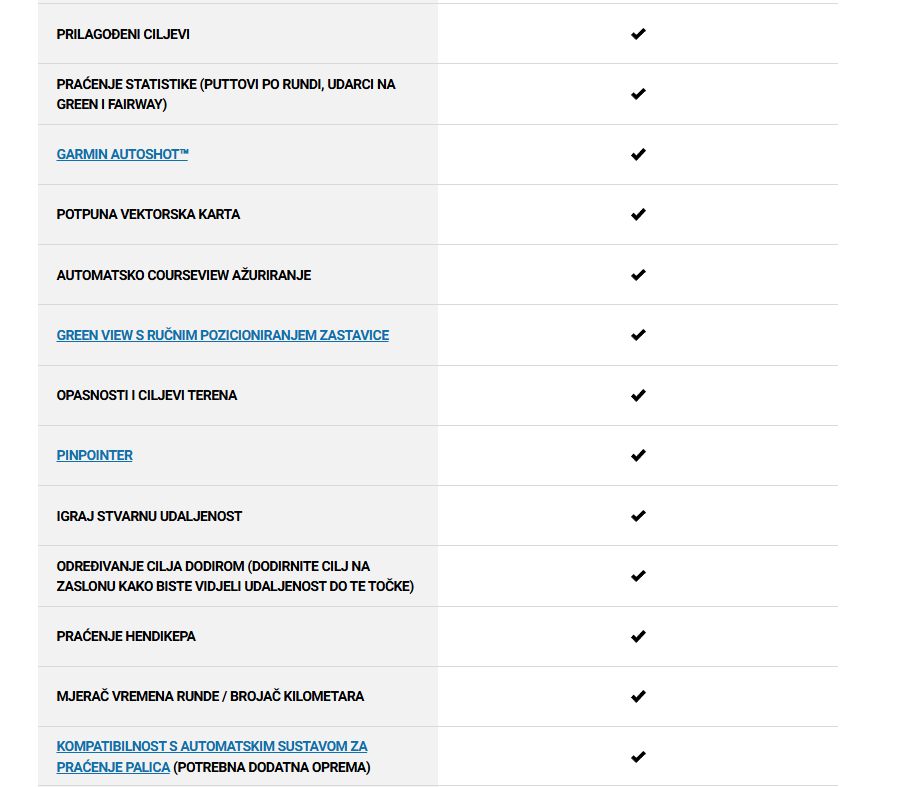The width and height of the screenshot is (897, 787).
Task: Click checkmark for Igraj stvarnu udaljenost
Action: (638, 516)
